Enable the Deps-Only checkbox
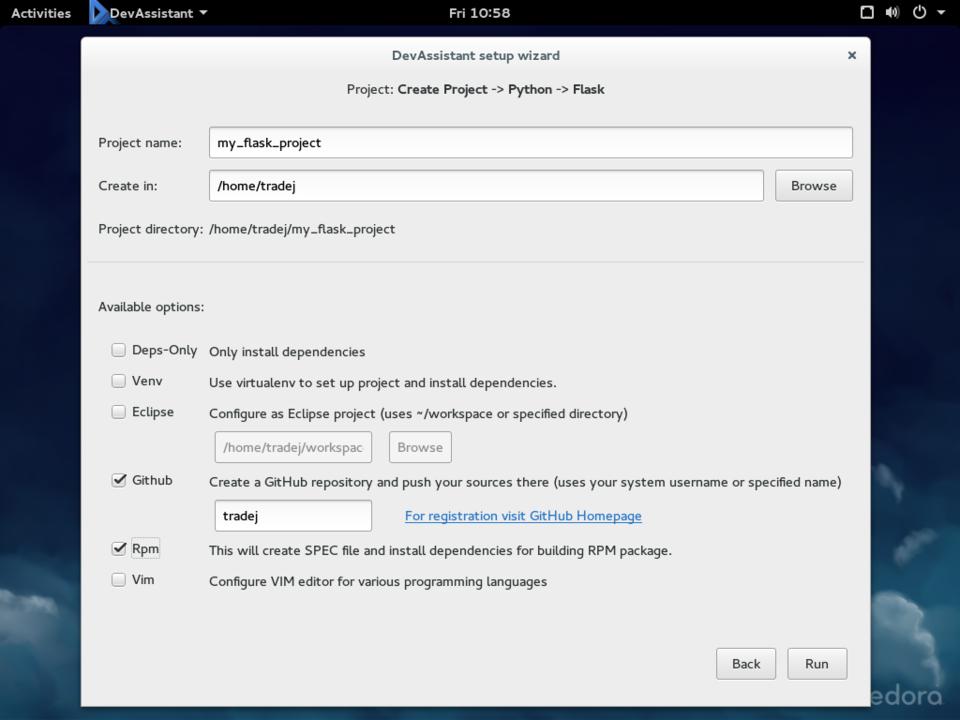This screenshot has width=960, height=720. coord(119,350)
